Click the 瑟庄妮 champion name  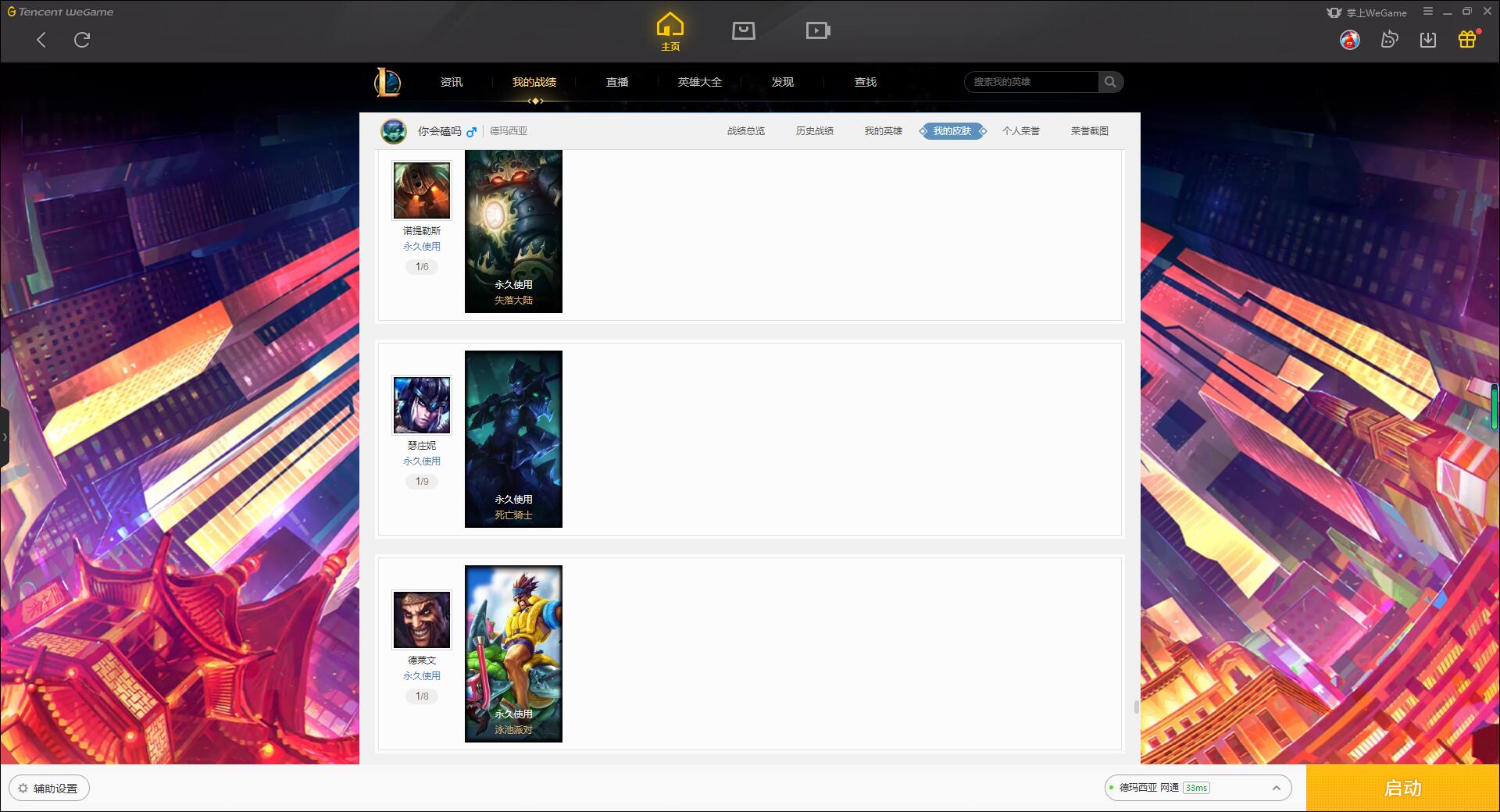click(x=422, y=446)
